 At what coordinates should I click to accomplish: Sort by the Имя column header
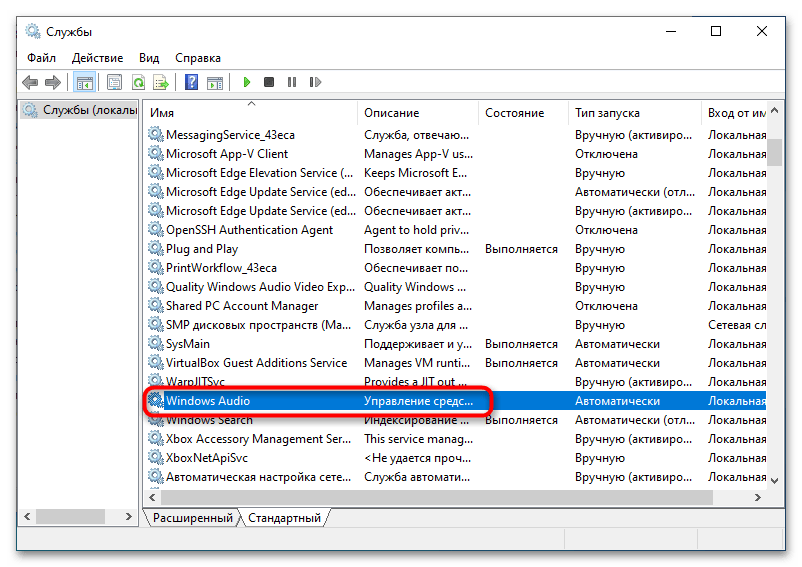coord(251,113)
